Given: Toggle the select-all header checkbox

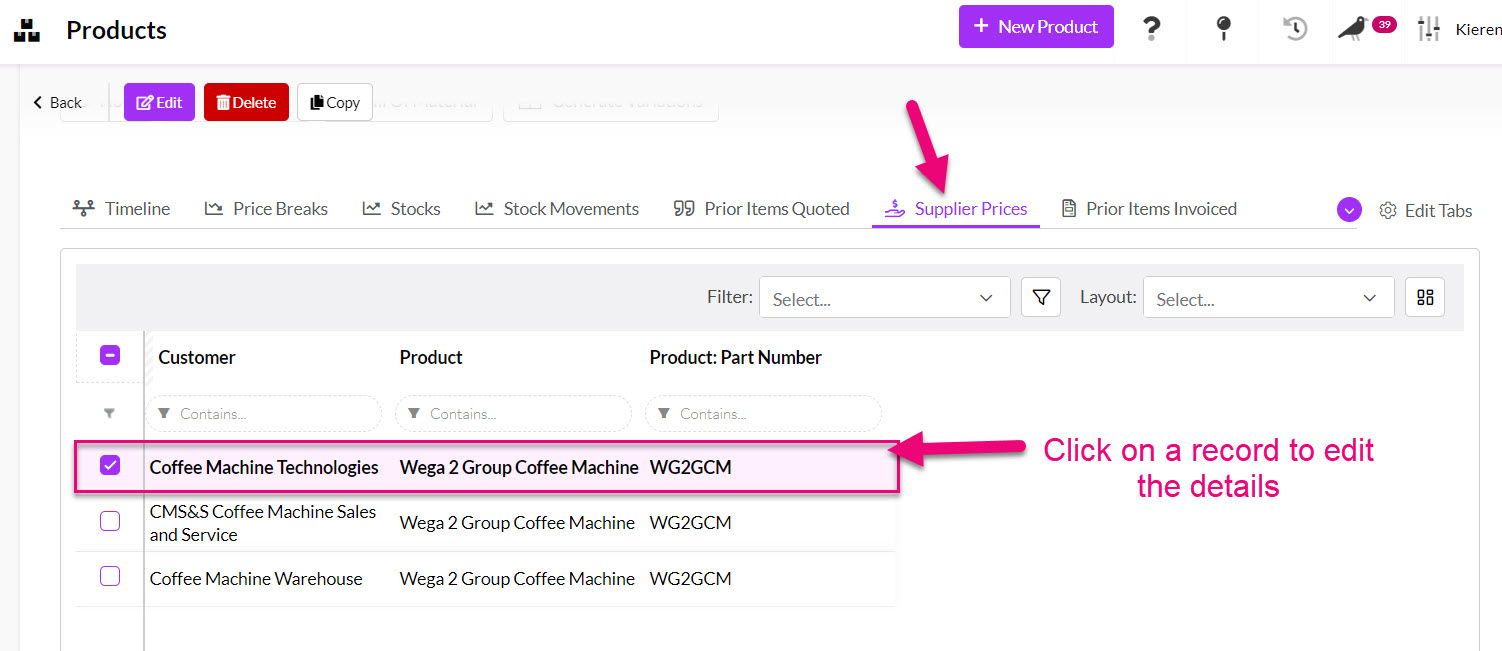Looking at the screenshot, I should (110, 355).
